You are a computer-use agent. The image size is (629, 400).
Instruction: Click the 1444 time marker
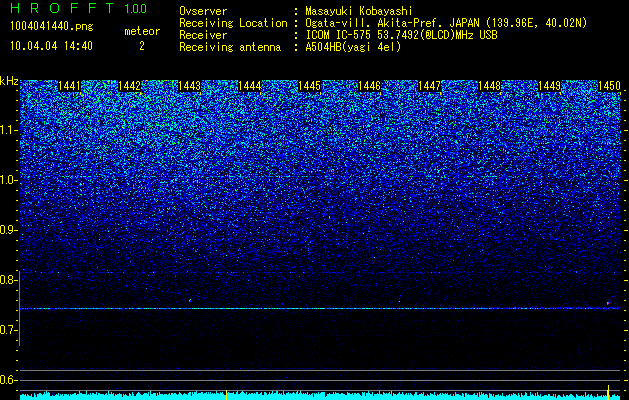click(250, 86)
